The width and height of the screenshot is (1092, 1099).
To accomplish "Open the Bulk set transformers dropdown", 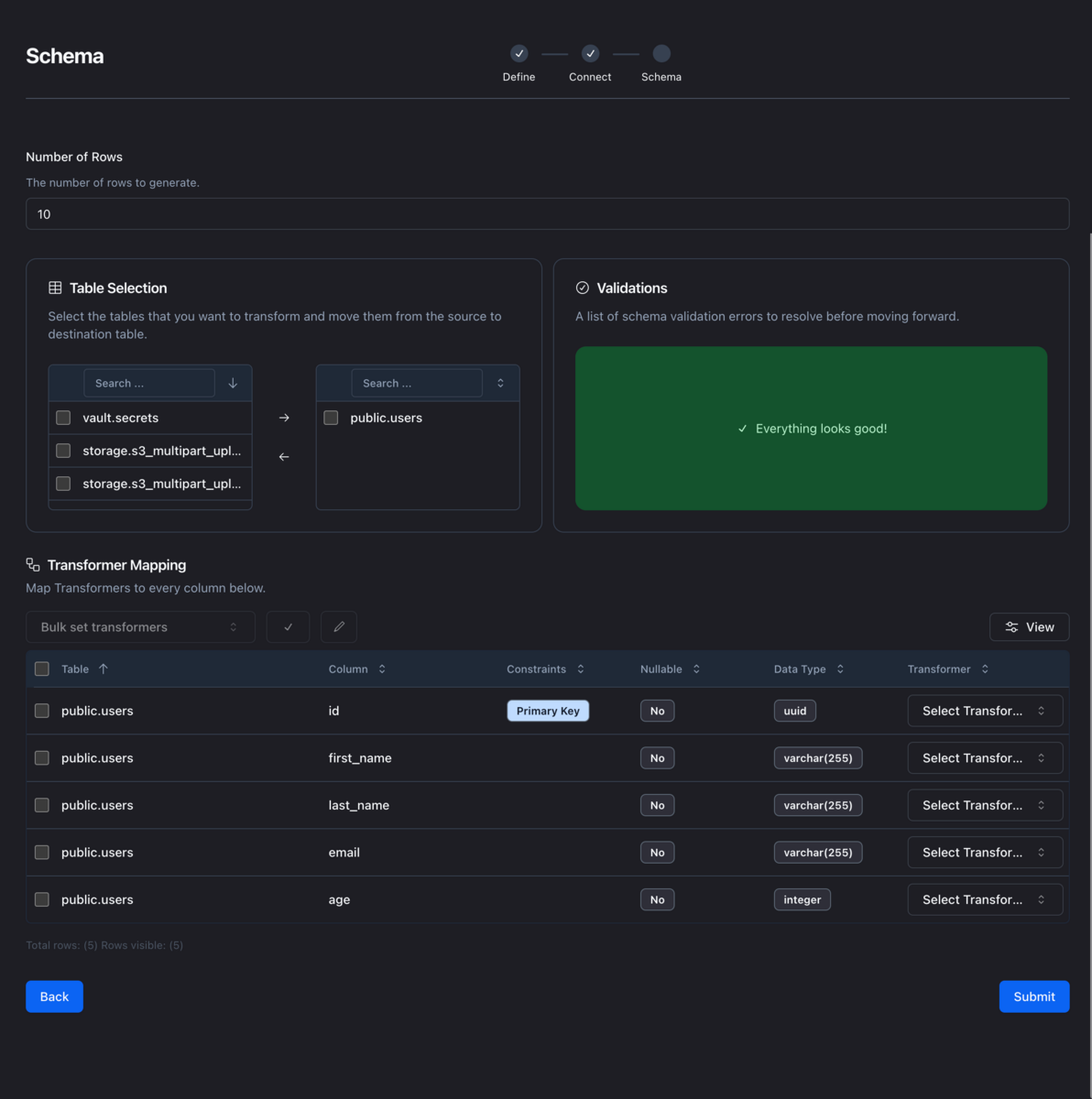I will click(x=140, y=627).
